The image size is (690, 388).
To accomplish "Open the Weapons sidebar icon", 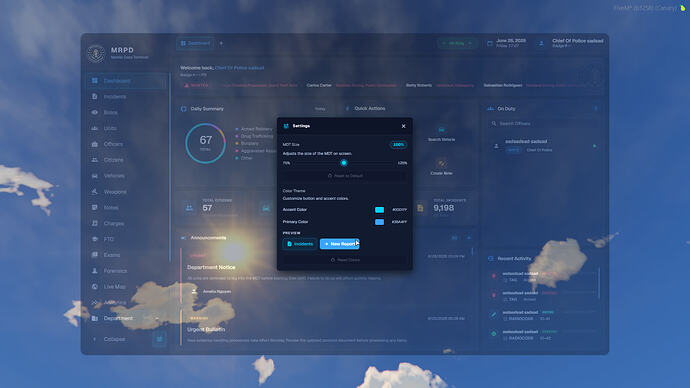I will click(95, 191).
